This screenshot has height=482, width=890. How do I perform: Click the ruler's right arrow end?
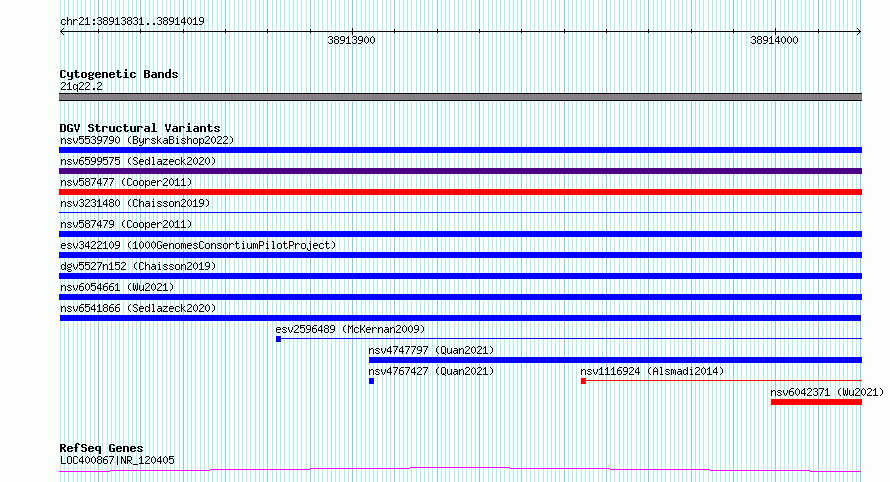859,31
